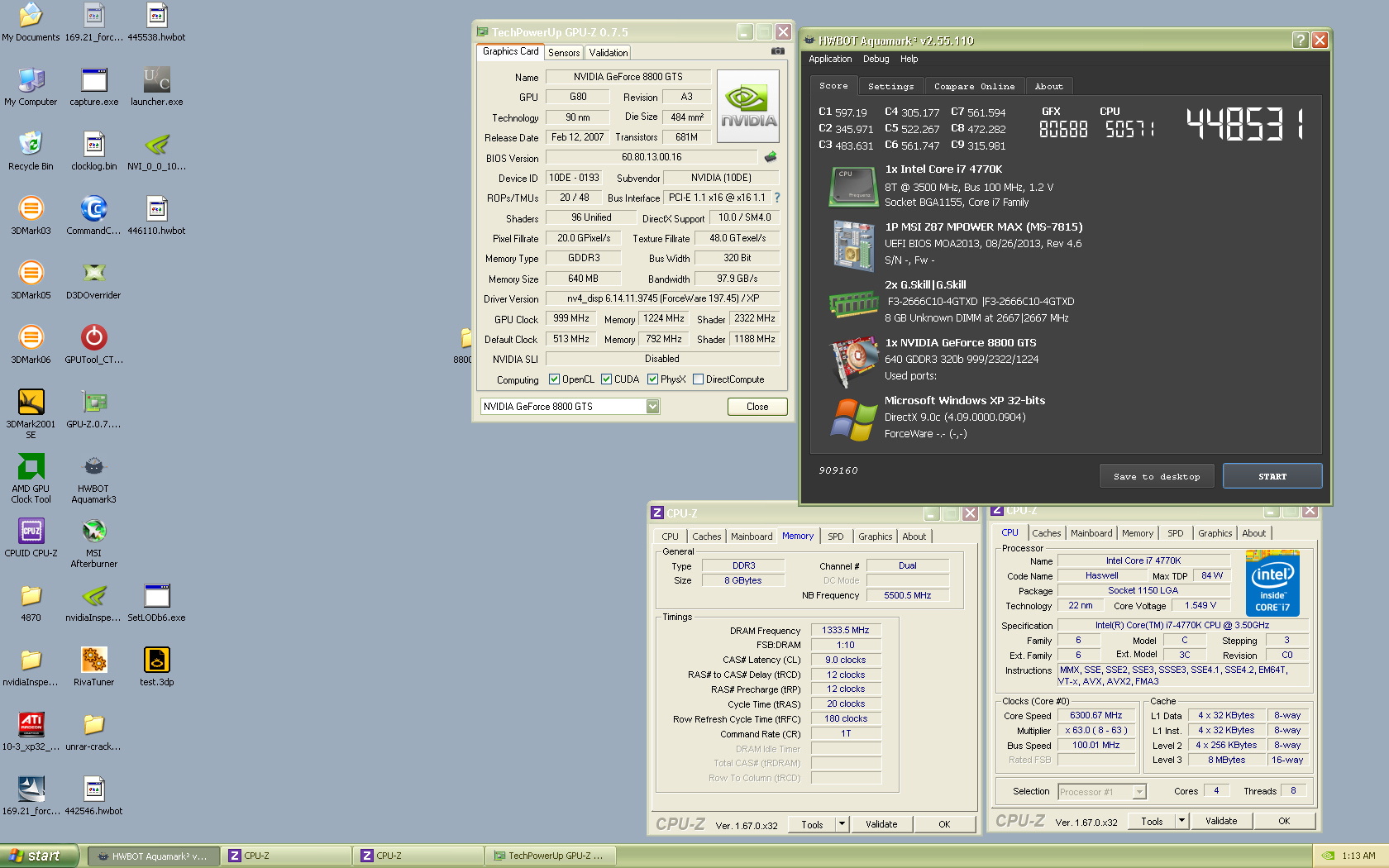Open CPUID CPU-Z desktop shortcut
Viewport: 1389px width, 868px height.
pos(31,538)
